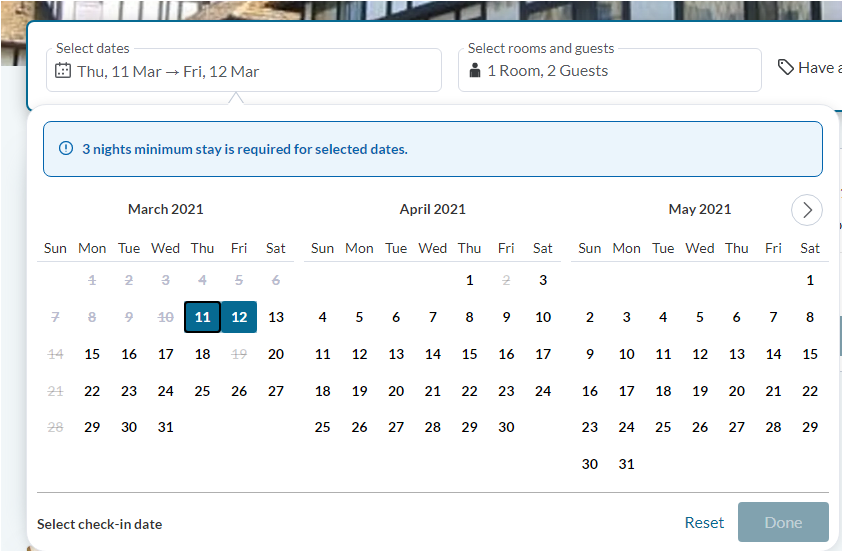Image resolution: width=842 pixels, height=551 pixels.
Task: Click the guest person icon
Action: coord(475,70)
